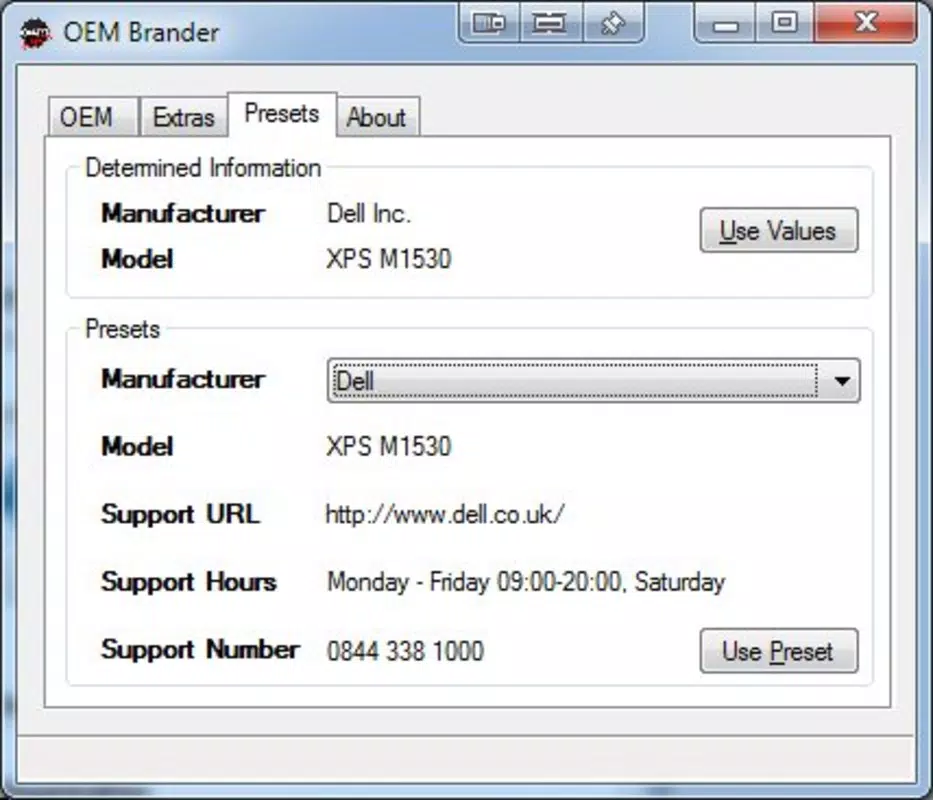Maximize the OEM Brander window
The image size is (933, 800).
785,23
